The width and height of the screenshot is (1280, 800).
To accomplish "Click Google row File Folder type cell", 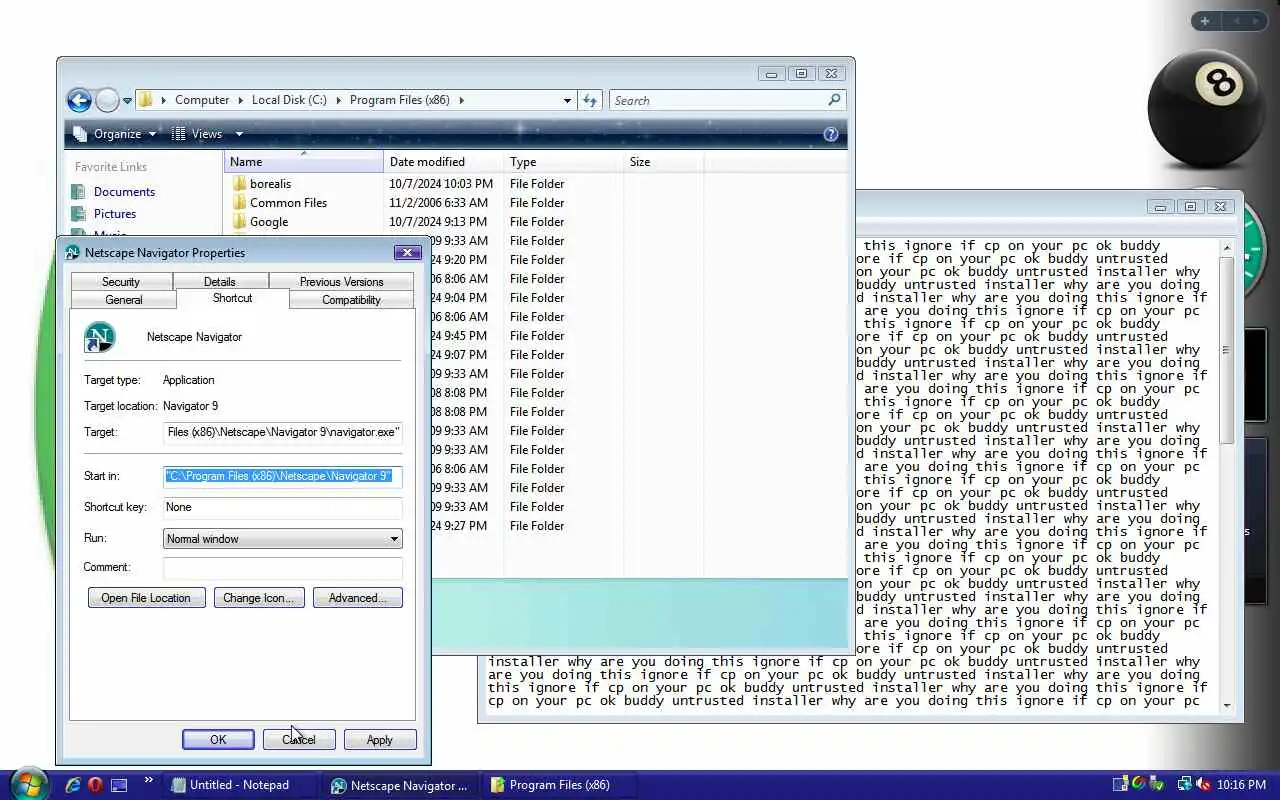I will 537,222.
